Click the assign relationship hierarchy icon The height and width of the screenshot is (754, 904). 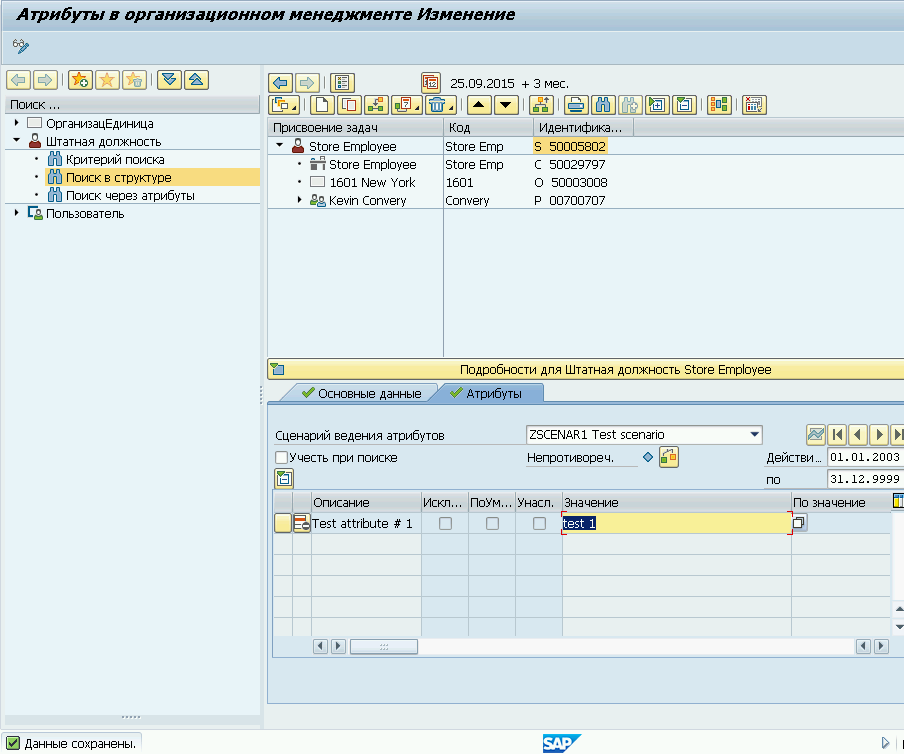[x=376, y=105]
